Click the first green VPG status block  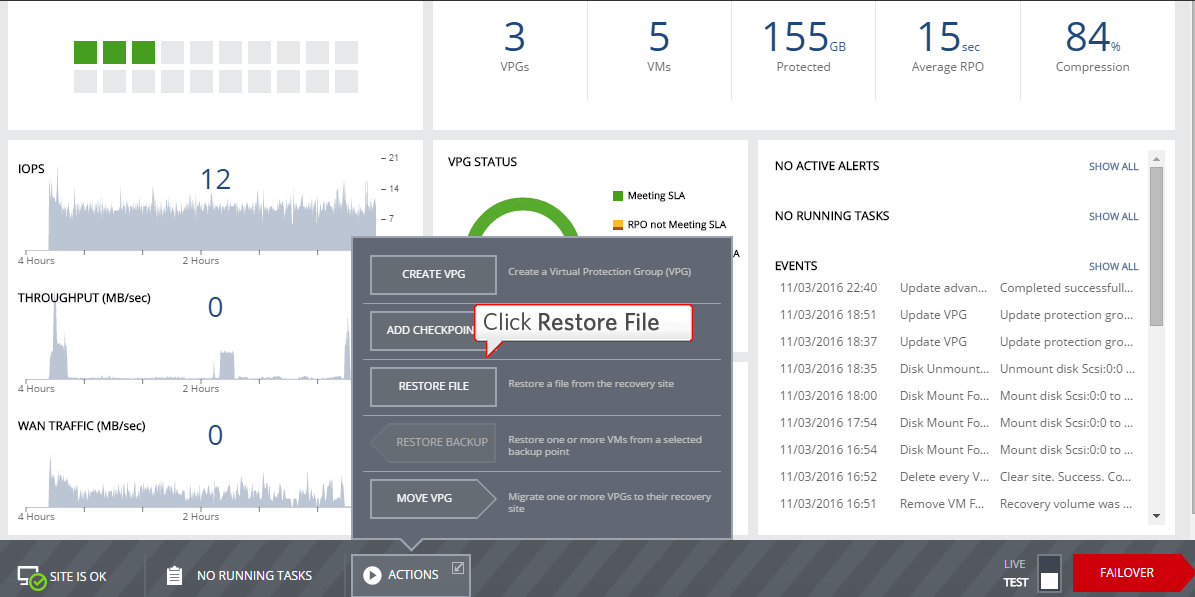point(85,52)
